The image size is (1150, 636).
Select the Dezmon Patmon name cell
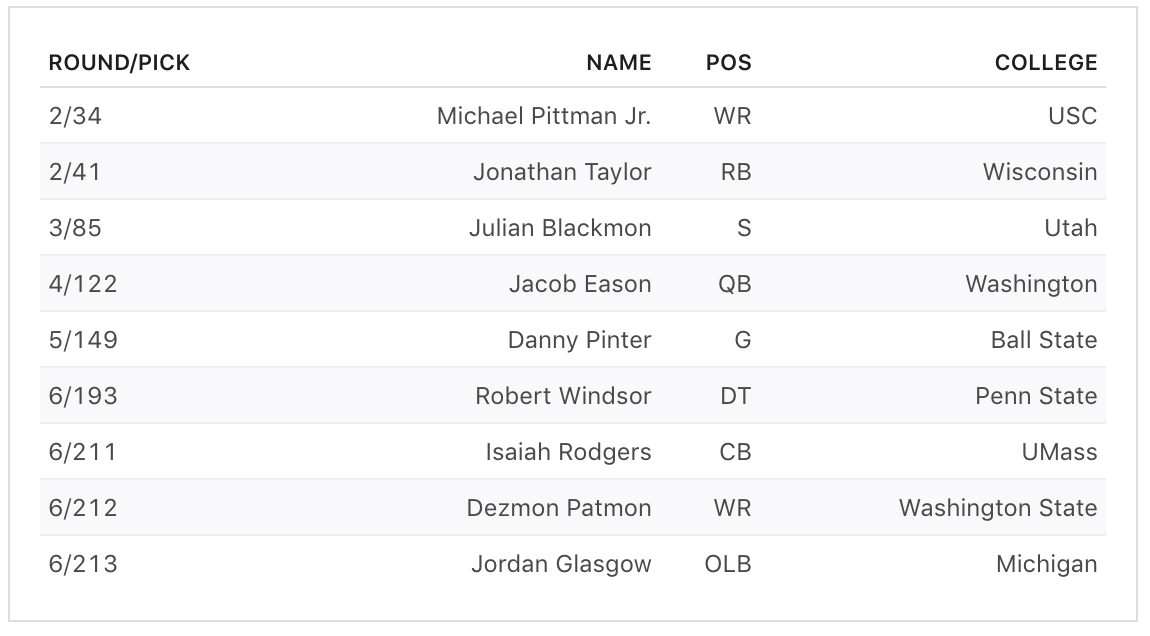pos(559,508)
